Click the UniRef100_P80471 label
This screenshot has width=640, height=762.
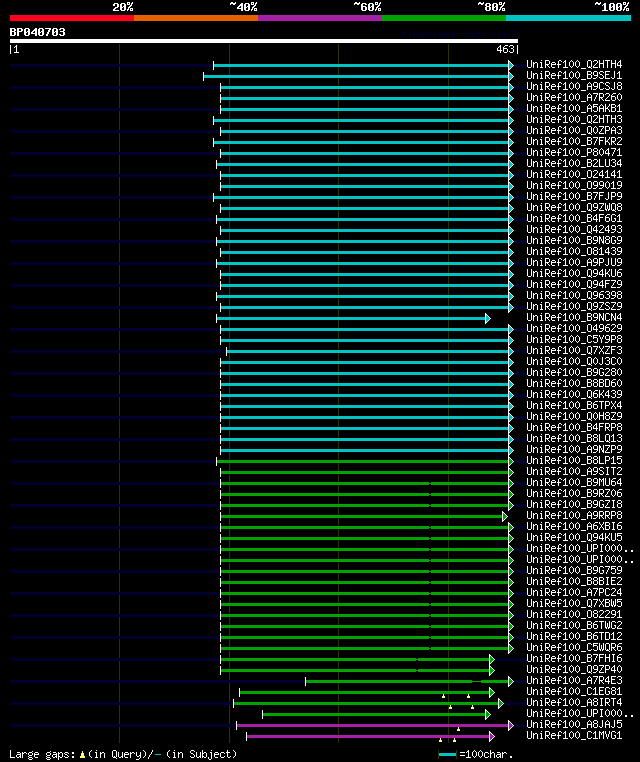click(x=574, y=153)
